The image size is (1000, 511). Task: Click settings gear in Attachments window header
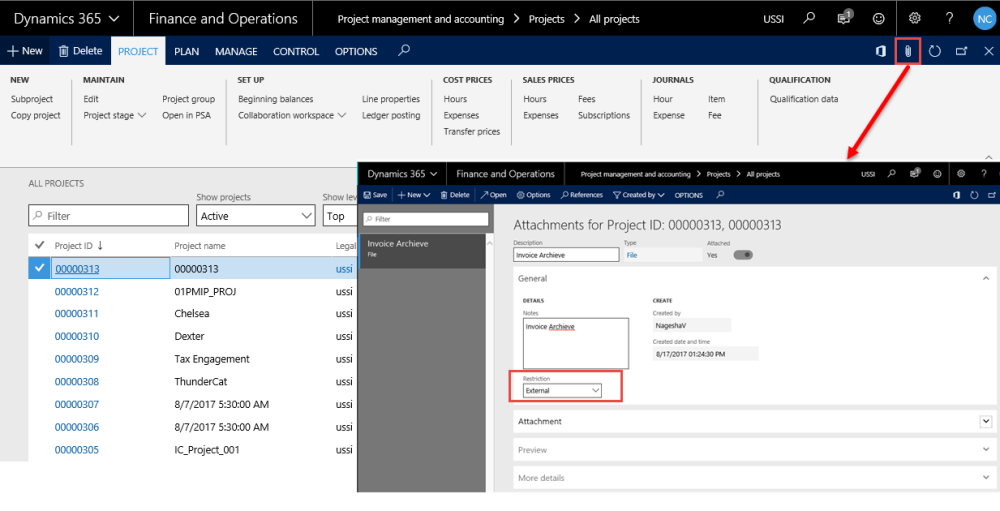click(960, 174)
